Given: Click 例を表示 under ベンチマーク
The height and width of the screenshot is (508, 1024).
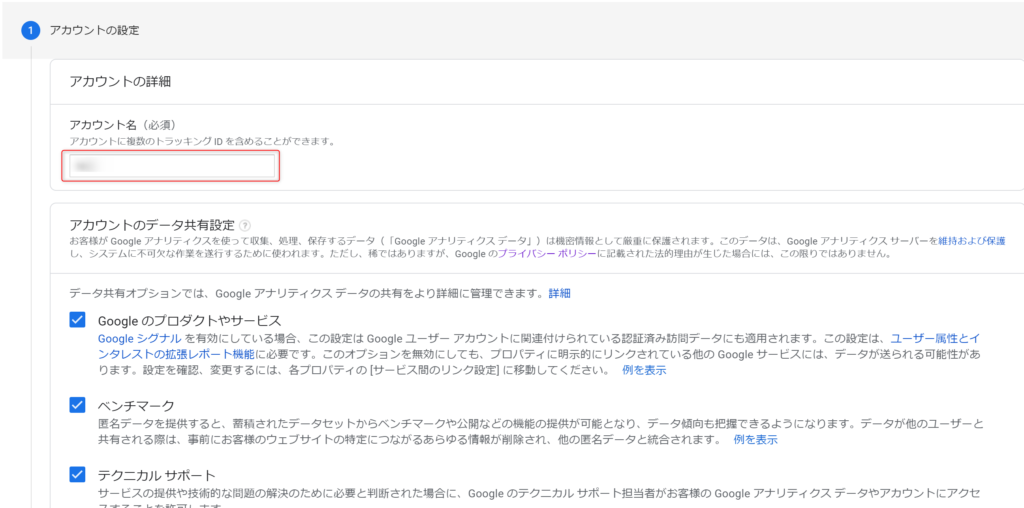Looking at the screenshot, I should 756,439.
